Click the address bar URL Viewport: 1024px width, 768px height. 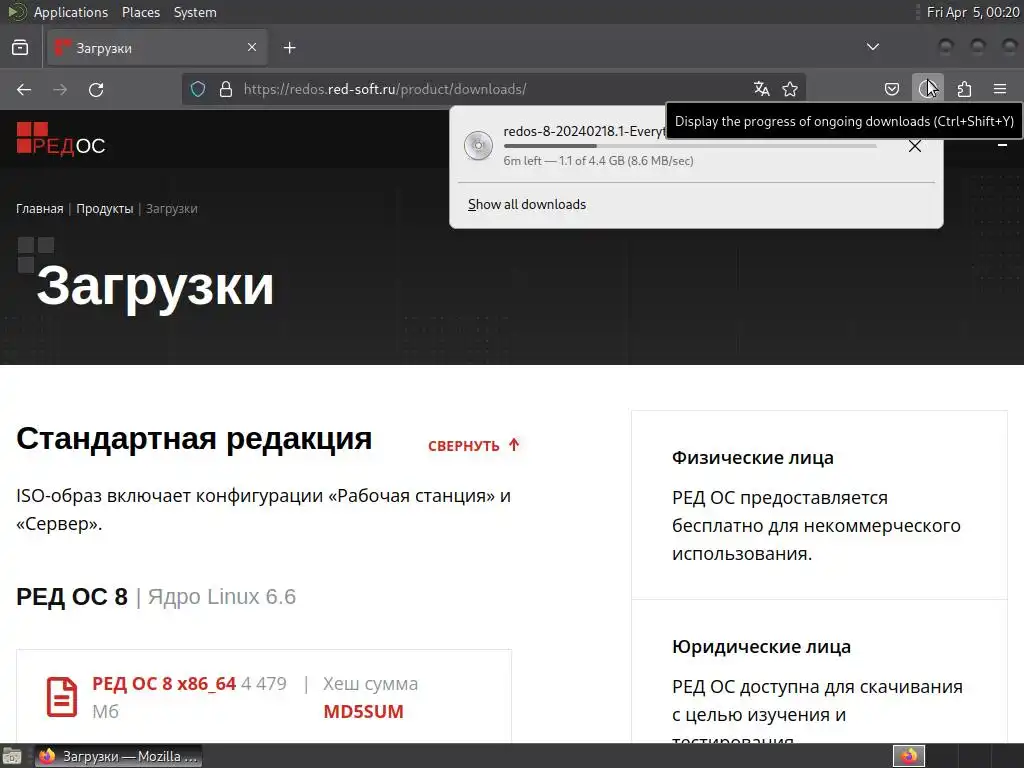point(385,89)
